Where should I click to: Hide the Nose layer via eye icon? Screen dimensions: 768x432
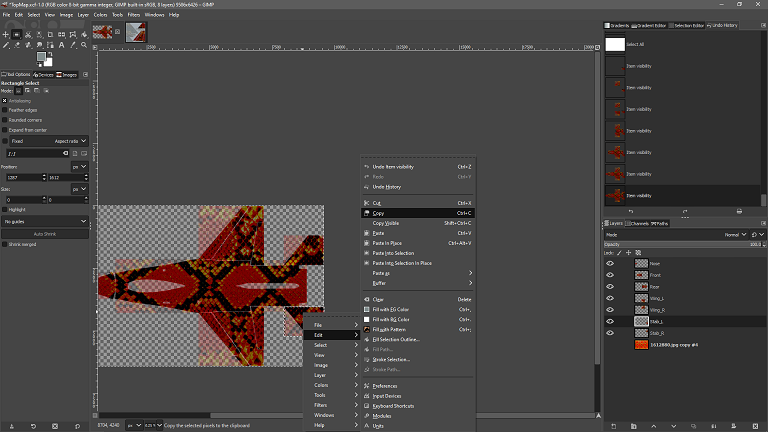pyautogui.click(x=610, y=263)
